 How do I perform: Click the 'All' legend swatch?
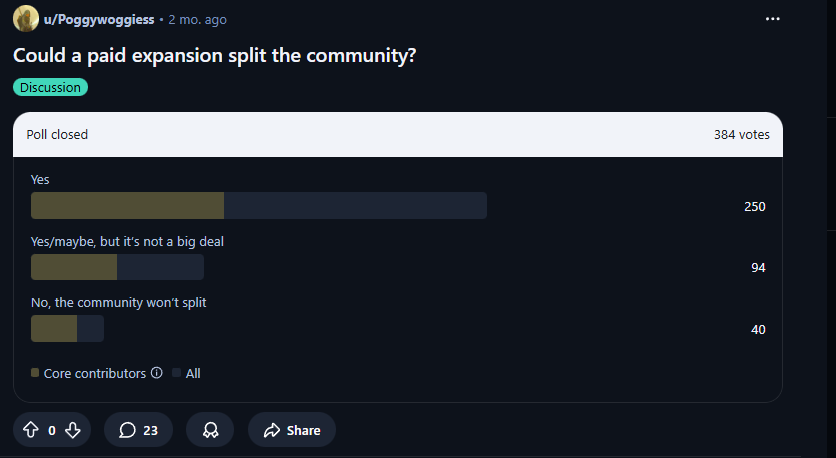click(x=176, y=373)
